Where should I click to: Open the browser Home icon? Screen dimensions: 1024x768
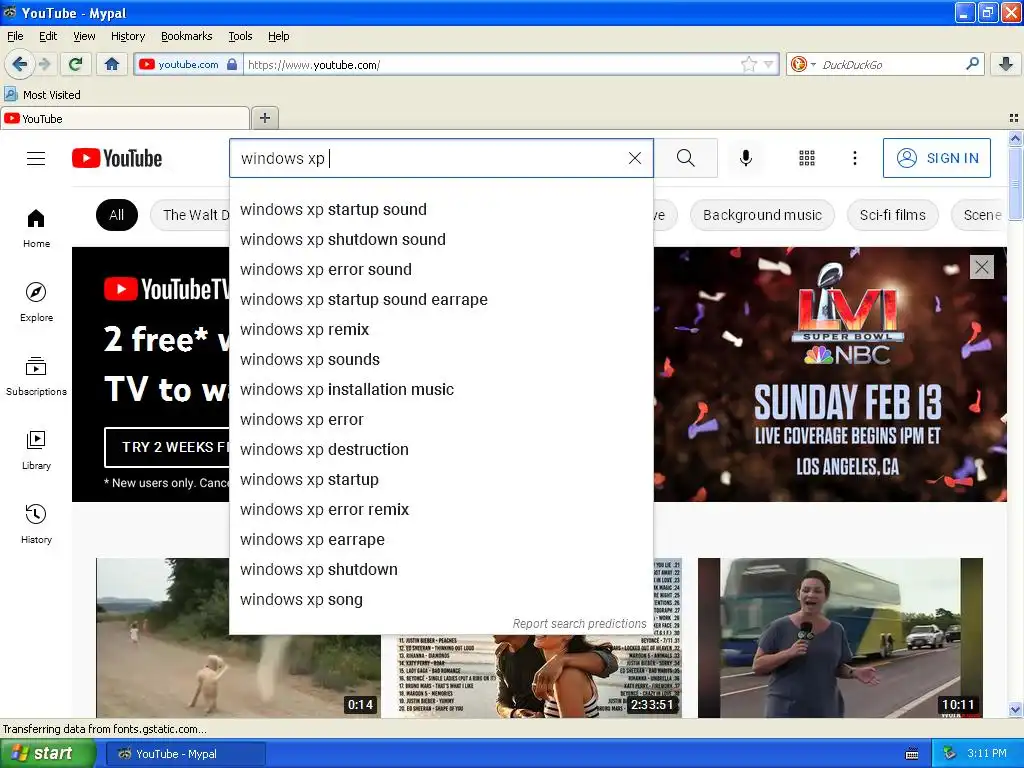[x=112, y=64]
